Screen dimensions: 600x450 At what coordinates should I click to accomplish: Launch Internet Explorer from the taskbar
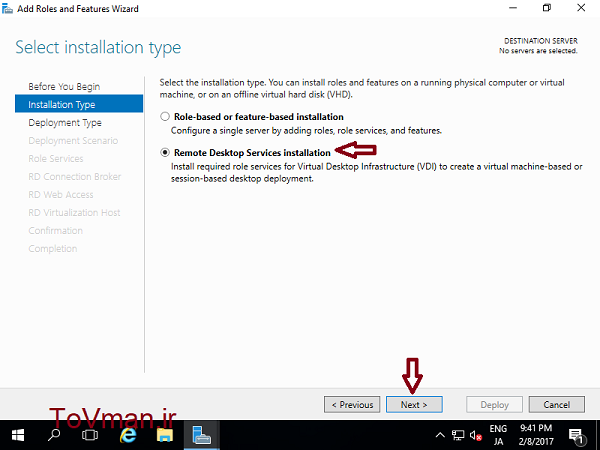[127, 435]
